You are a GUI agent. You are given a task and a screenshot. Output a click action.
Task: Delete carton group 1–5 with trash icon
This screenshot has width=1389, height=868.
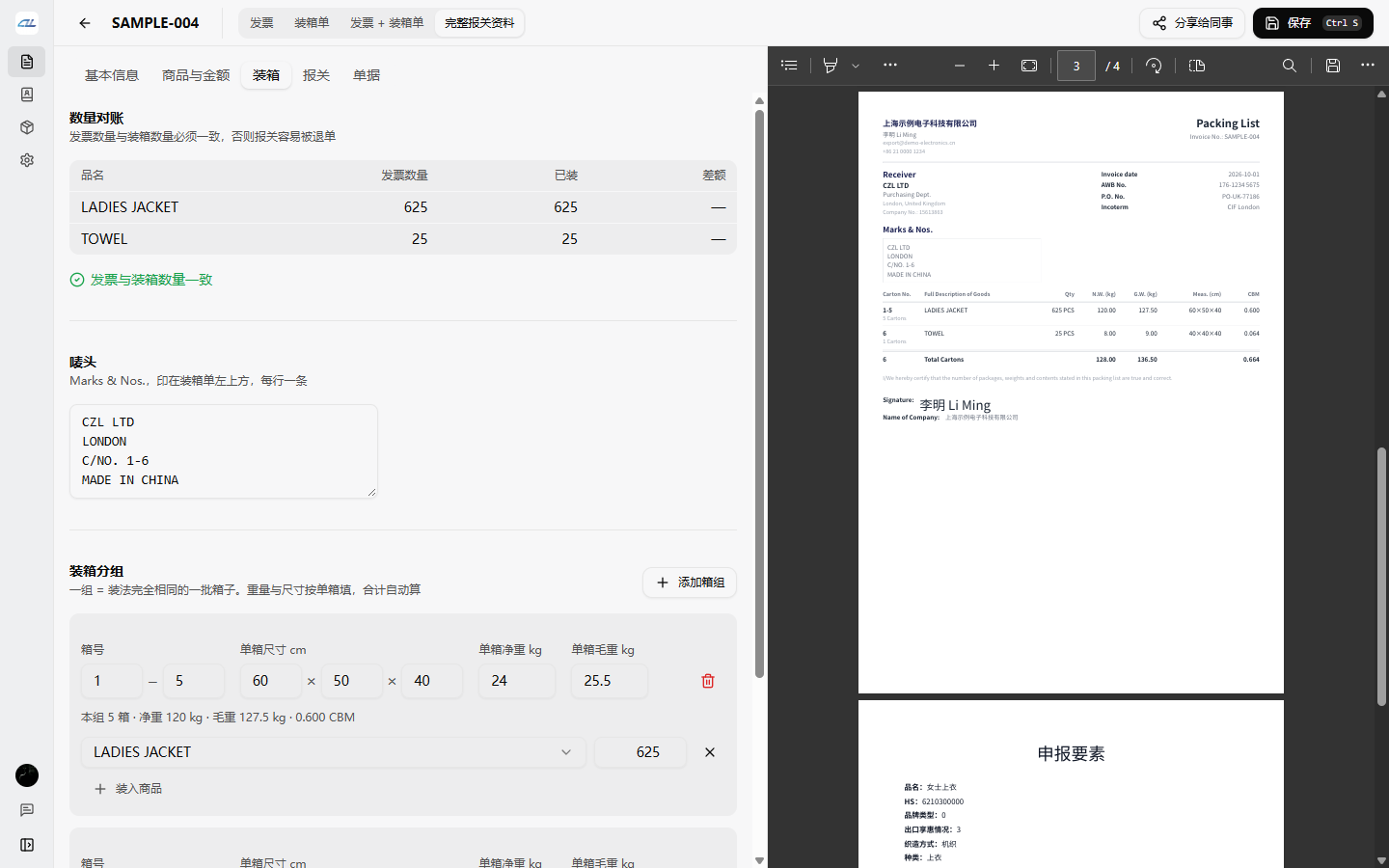click(708, 681)
